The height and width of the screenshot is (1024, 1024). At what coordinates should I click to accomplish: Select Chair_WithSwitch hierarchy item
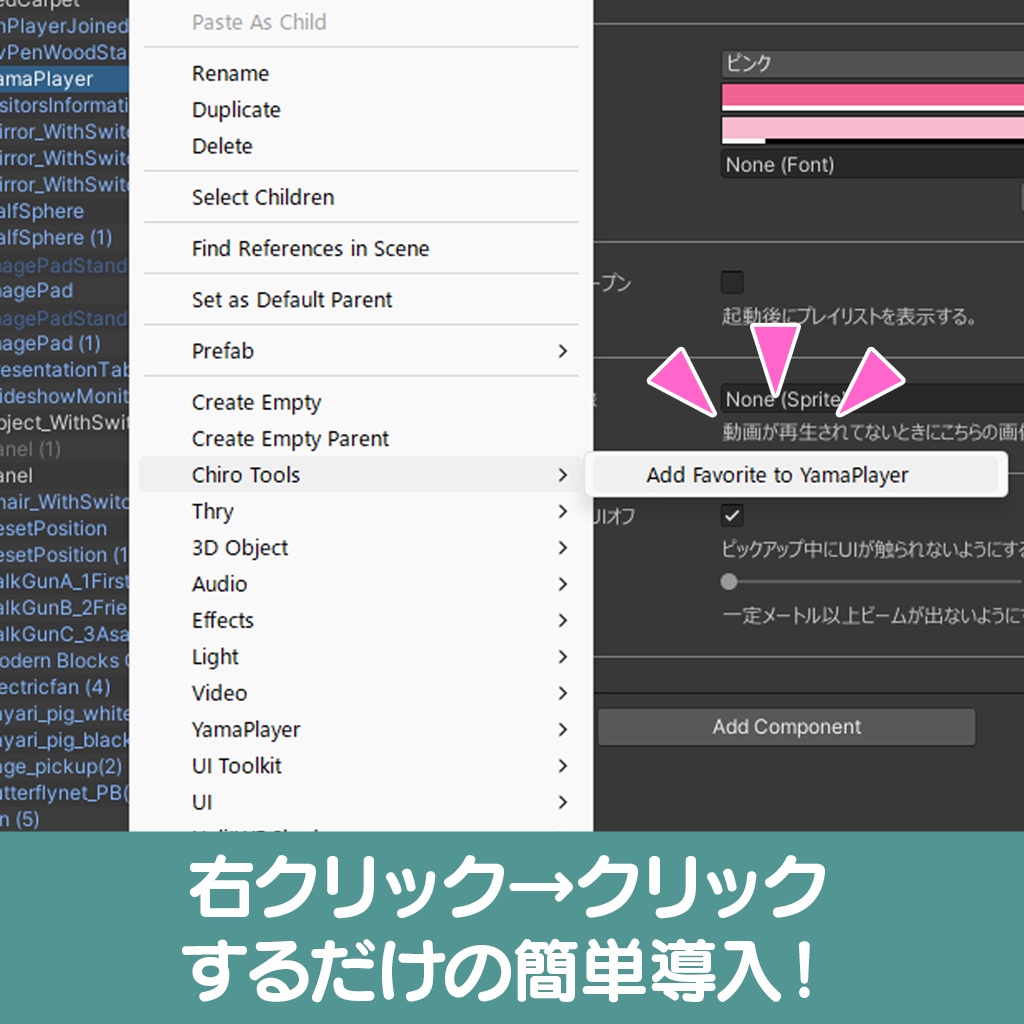tap(64, 502)
